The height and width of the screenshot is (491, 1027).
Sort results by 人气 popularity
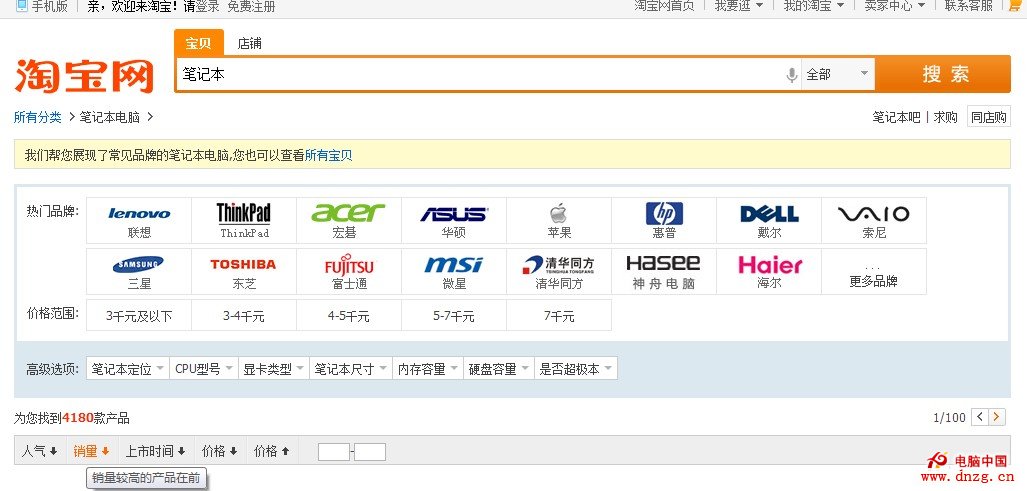[x=39, y=451]
